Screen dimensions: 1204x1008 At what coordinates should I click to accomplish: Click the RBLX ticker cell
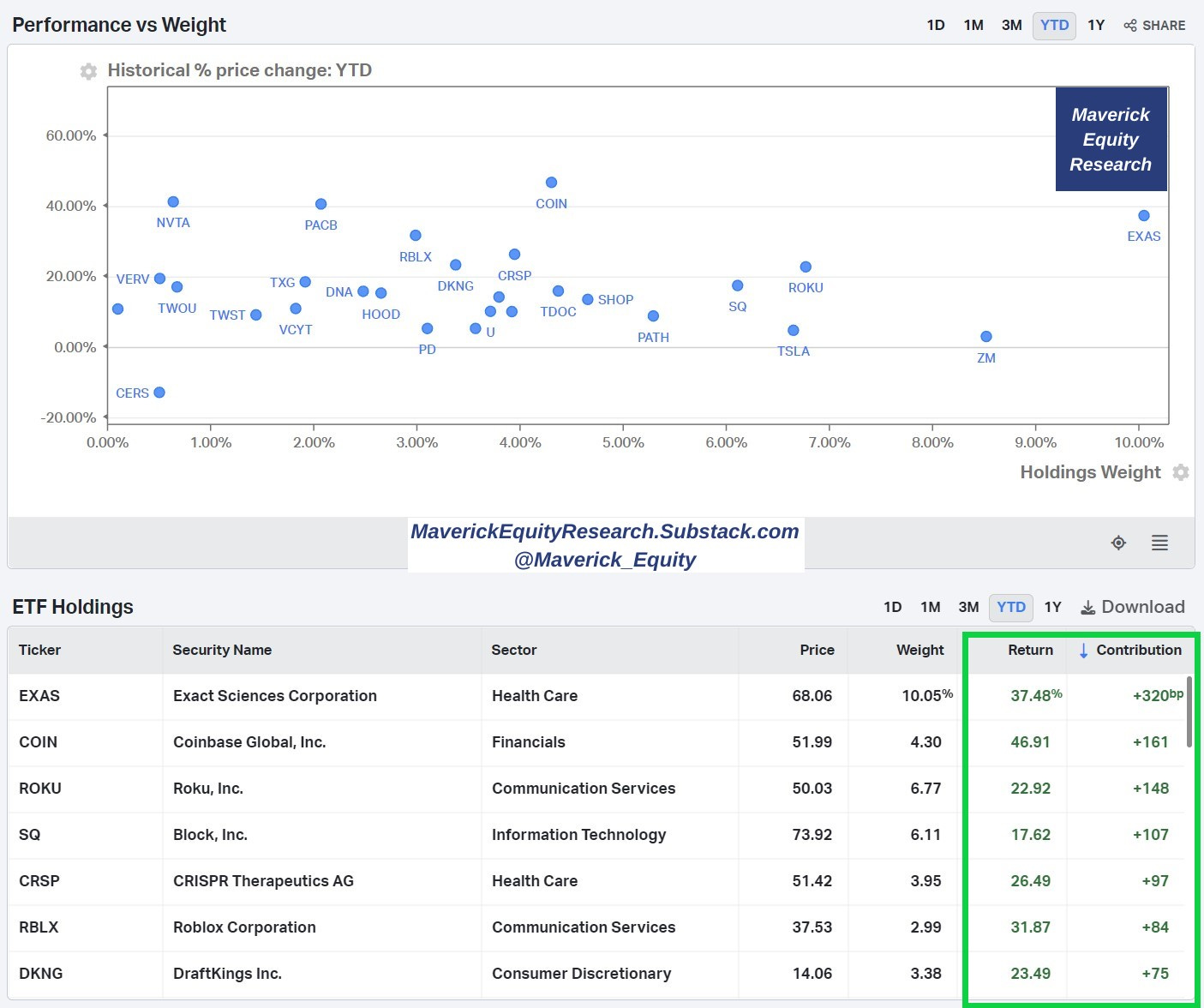(39, 927)
